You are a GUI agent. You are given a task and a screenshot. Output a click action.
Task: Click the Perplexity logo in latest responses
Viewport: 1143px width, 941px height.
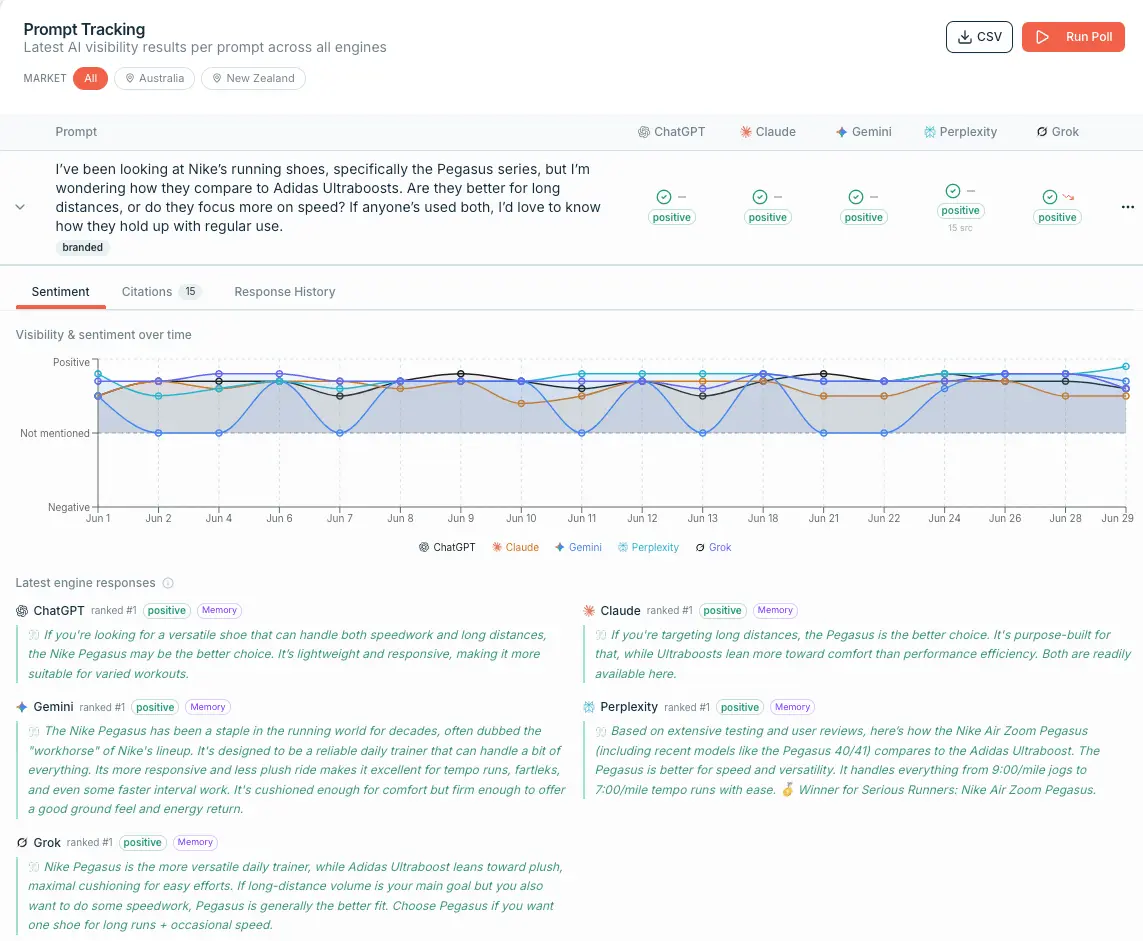[589, 707]
